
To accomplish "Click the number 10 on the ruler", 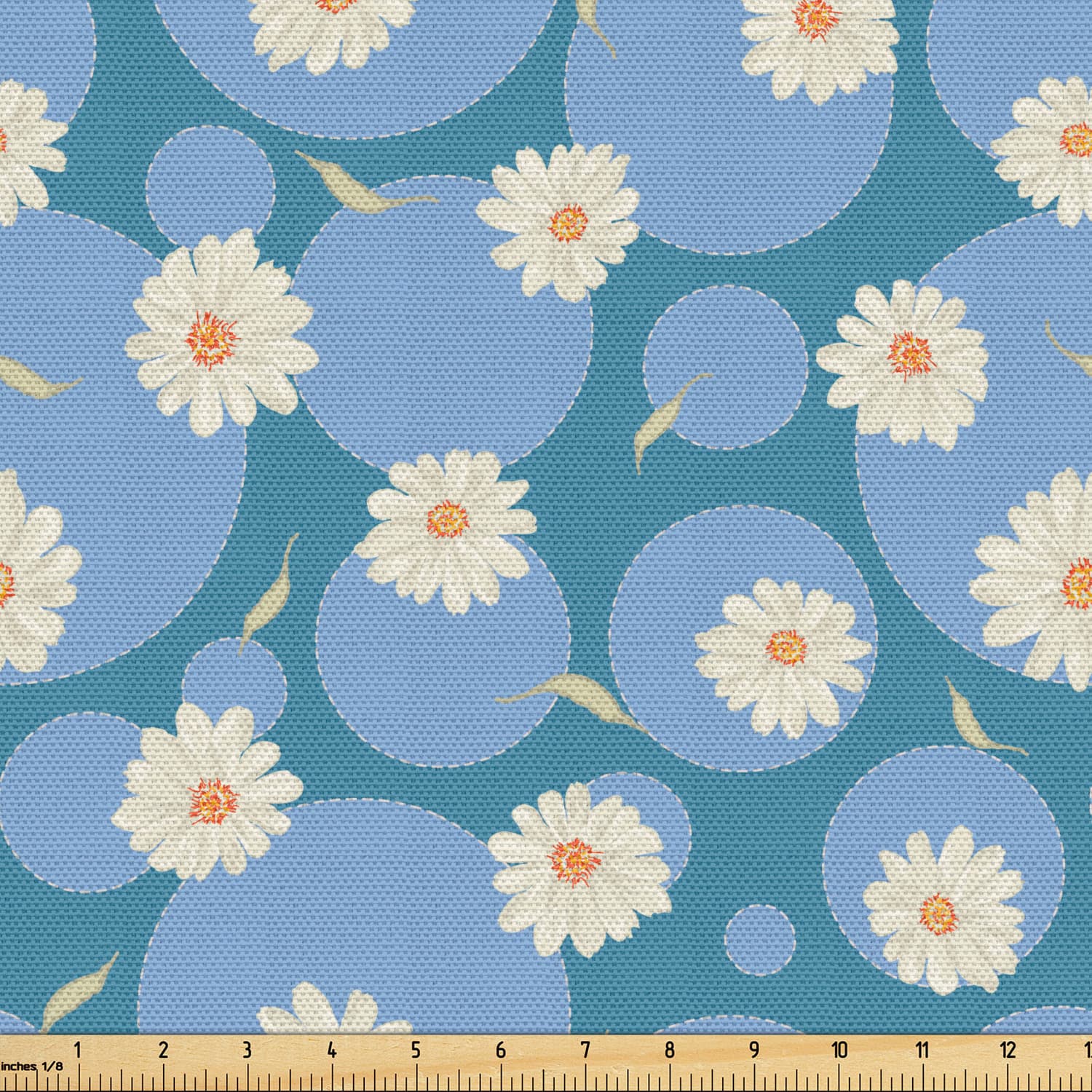I will click(839, 1050).
